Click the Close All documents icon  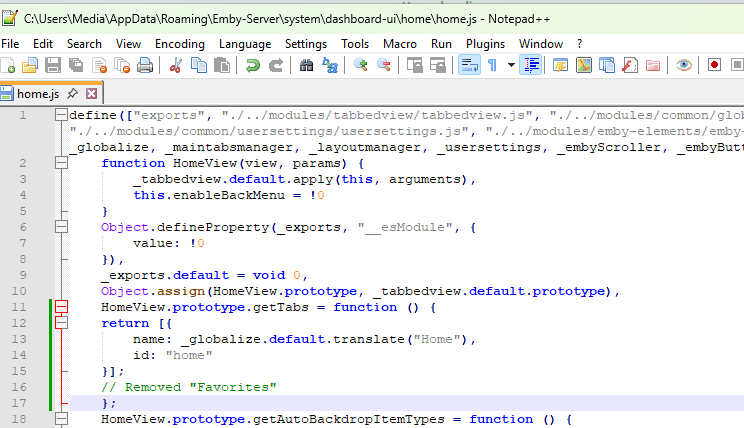point(122,65)
